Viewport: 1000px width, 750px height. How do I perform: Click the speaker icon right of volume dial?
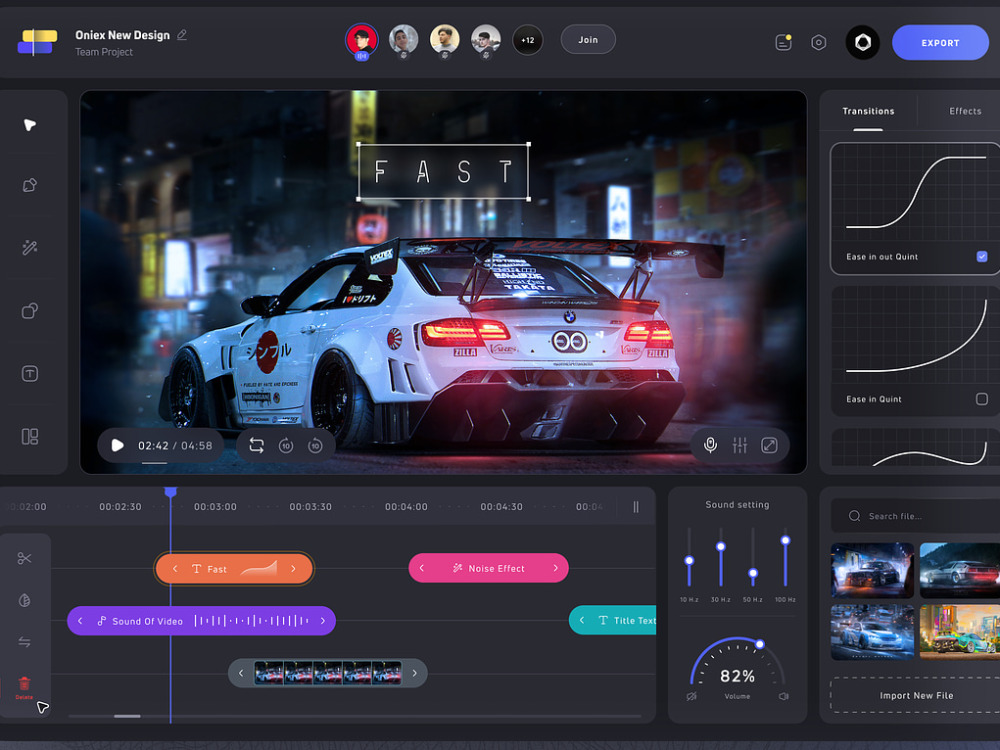tap(783, 696)
